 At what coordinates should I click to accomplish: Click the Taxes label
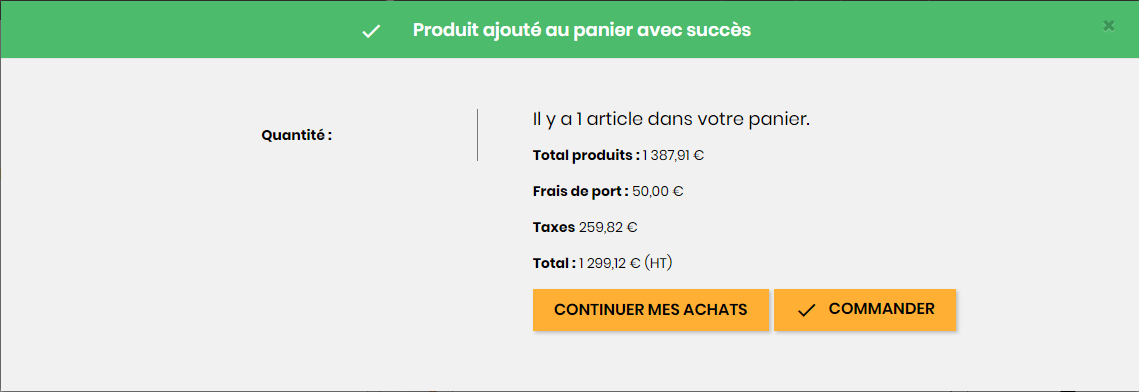click(x=554, y=227)
